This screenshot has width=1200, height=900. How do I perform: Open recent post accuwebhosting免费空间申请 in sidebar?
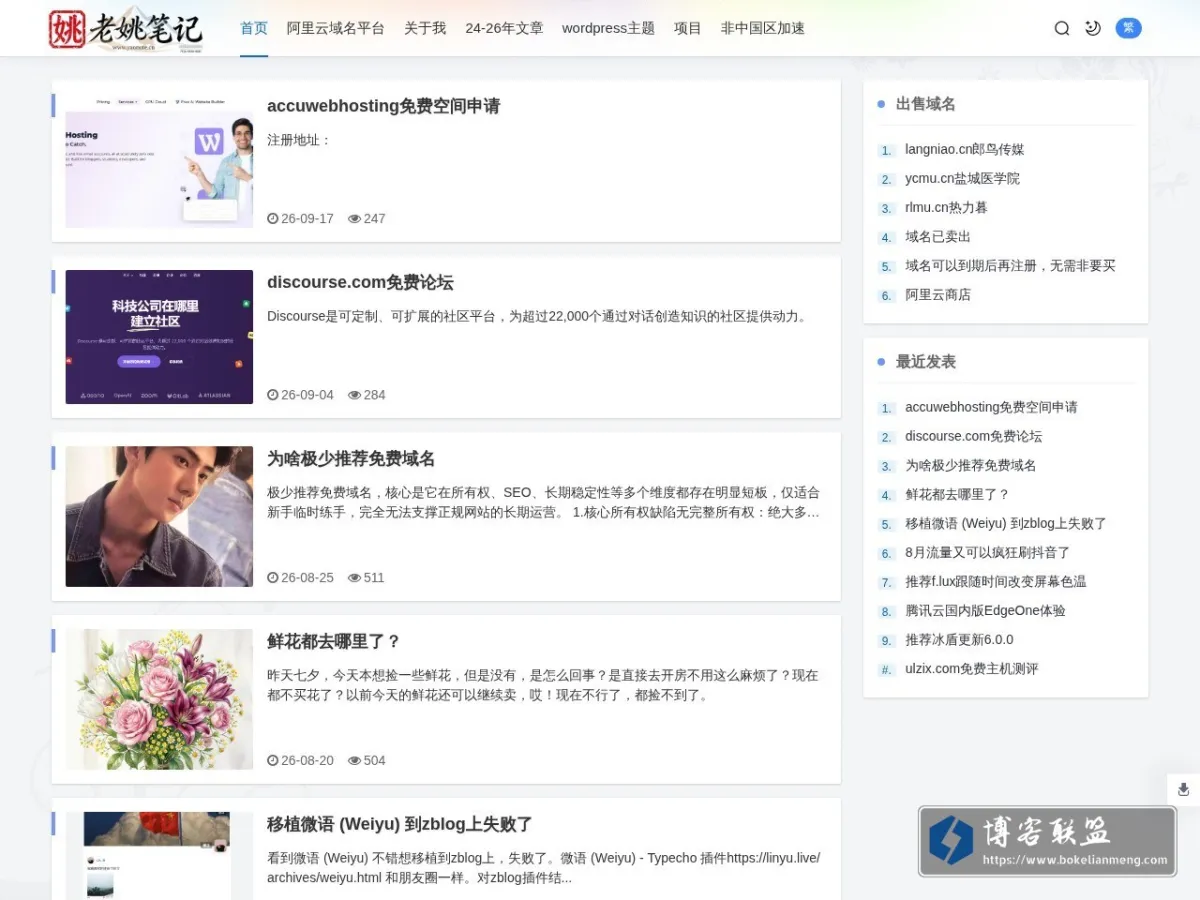(x=991, y=408)
